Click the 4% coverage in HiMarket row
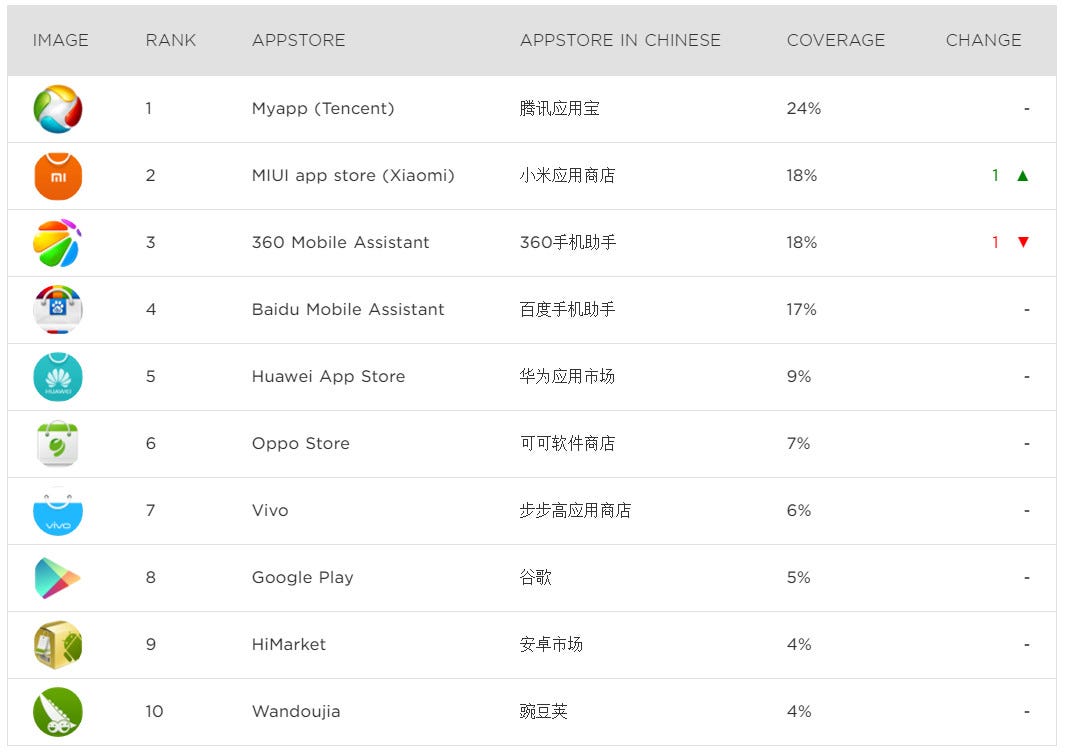 [799, 644]
